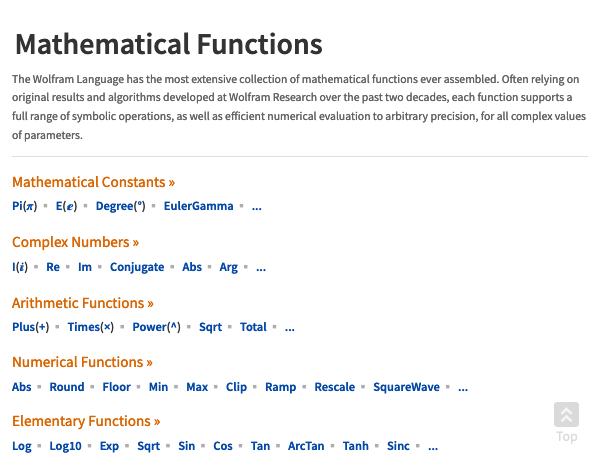Open the Elementary Functions heading link
The width and height of the screenshot is (600, 467).
86,421
